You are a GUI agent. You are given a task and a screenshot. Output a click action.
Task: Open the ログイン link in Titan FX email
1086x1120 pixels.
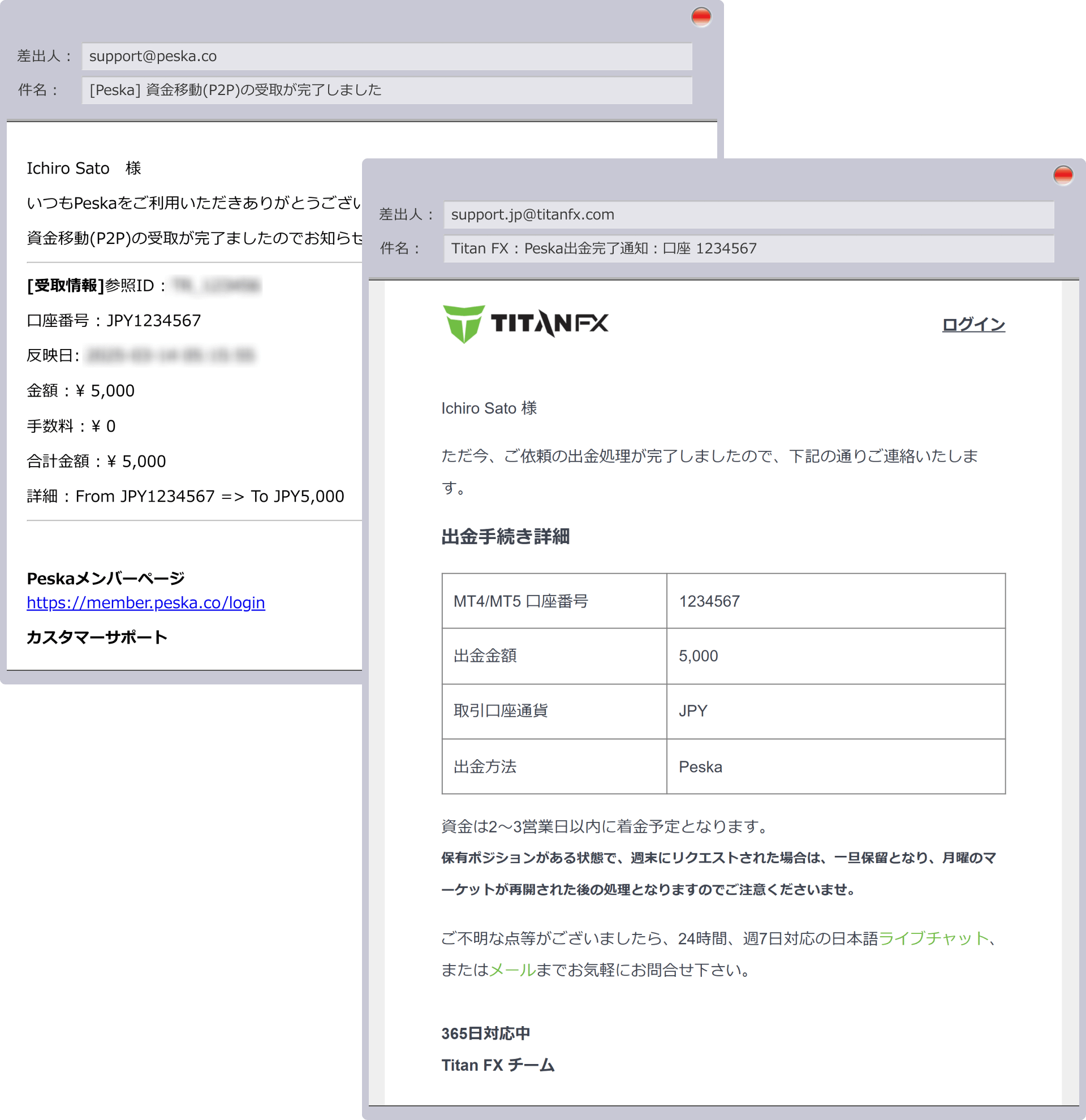[973, 325]
